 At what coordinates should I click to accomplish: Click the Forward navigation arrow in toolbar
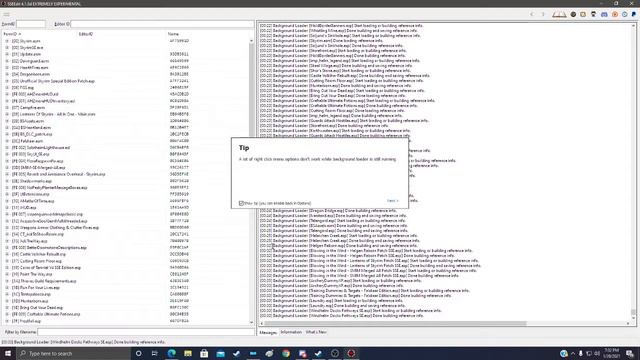point(543,14)
